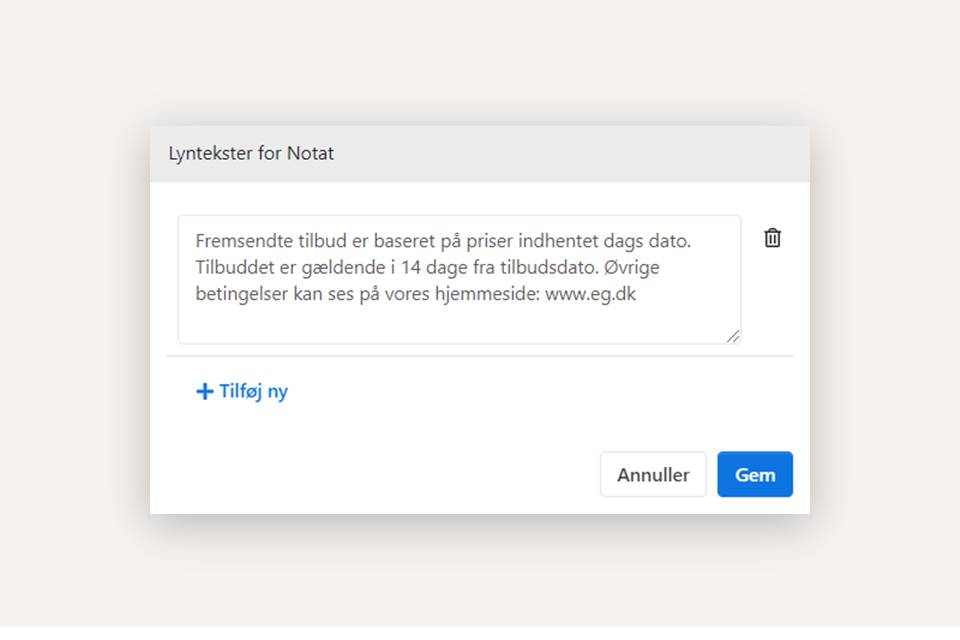
Task: Click Annuller to cancel changes
Action: click(653, 474)
